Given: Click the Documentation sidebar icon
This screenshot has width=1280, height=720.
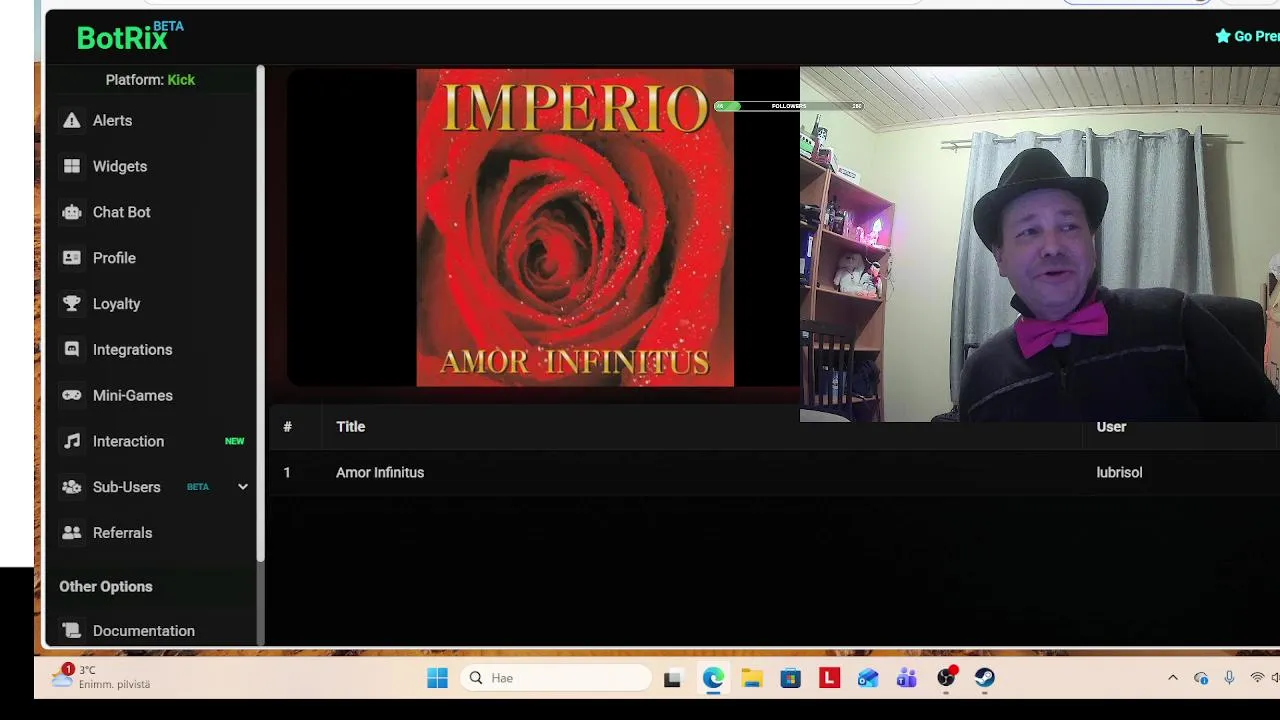Looking at the screenshot, I should pos(71,631).
